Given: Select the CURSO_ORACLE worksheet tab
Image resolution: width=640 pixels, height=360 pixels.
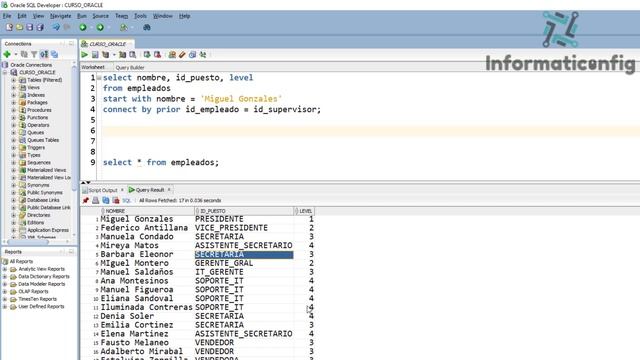Looking at the screenshot, I should point(107,44).
